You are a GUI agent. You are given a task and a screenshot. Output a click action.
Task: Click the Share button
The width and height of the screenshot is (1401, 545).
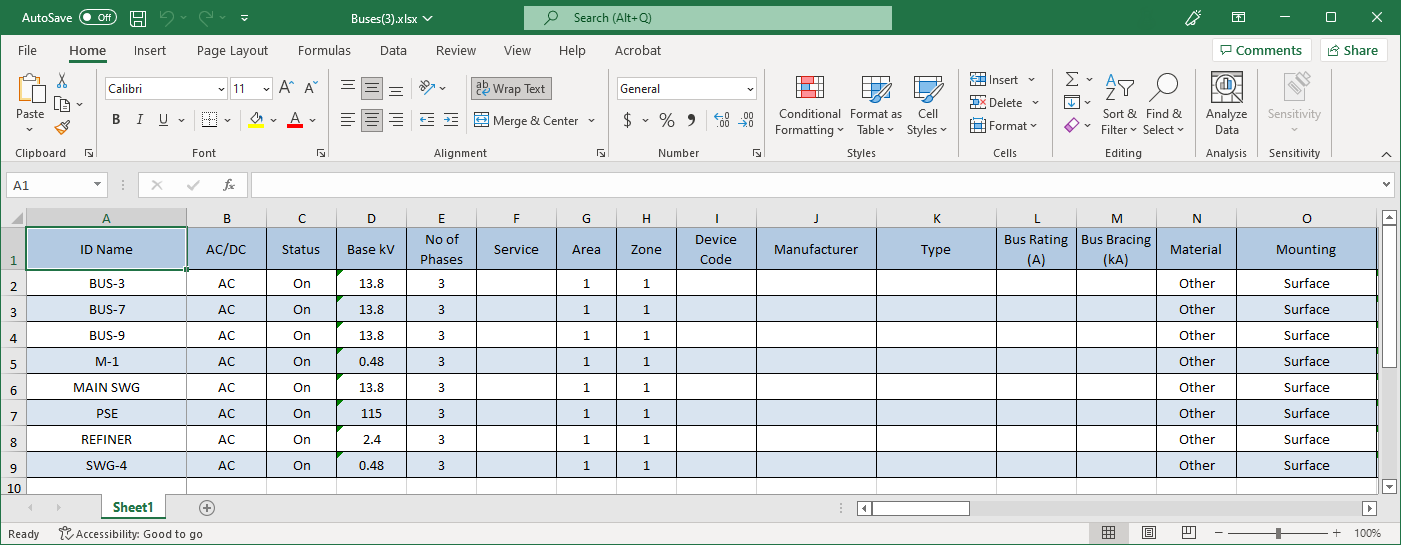[1353, 50]
